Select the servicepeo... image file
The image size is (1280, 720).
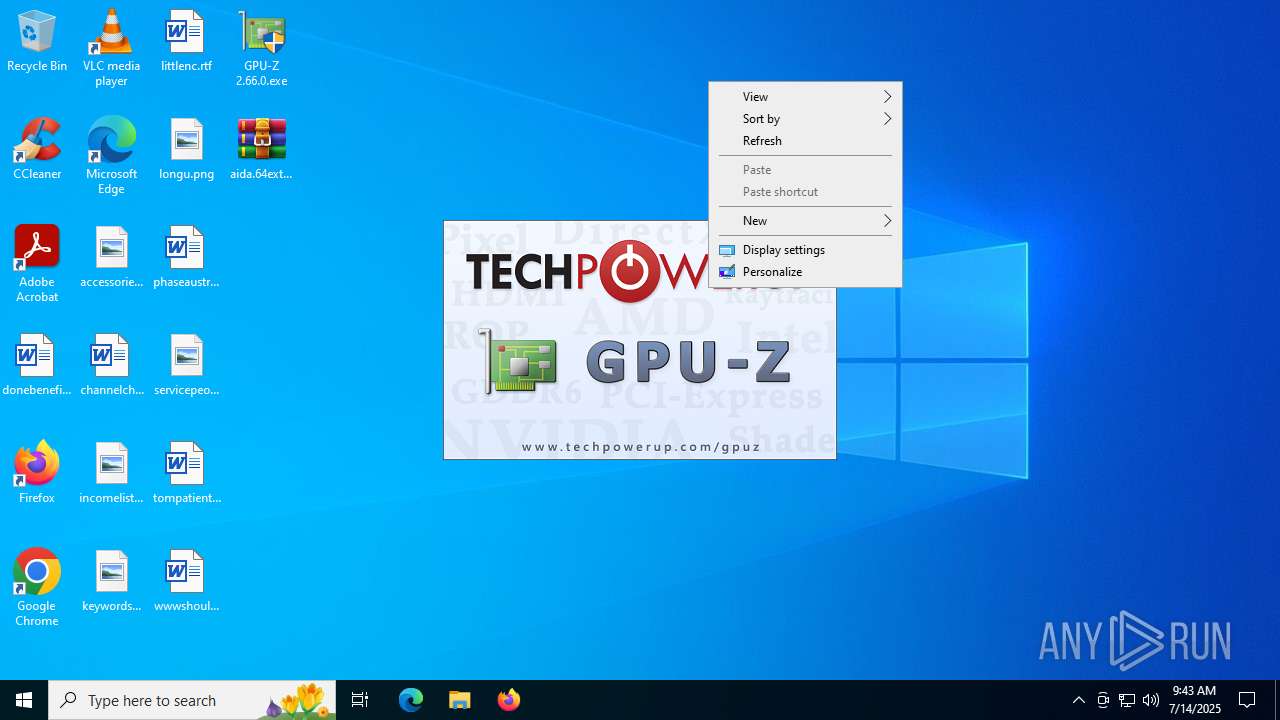186,366
